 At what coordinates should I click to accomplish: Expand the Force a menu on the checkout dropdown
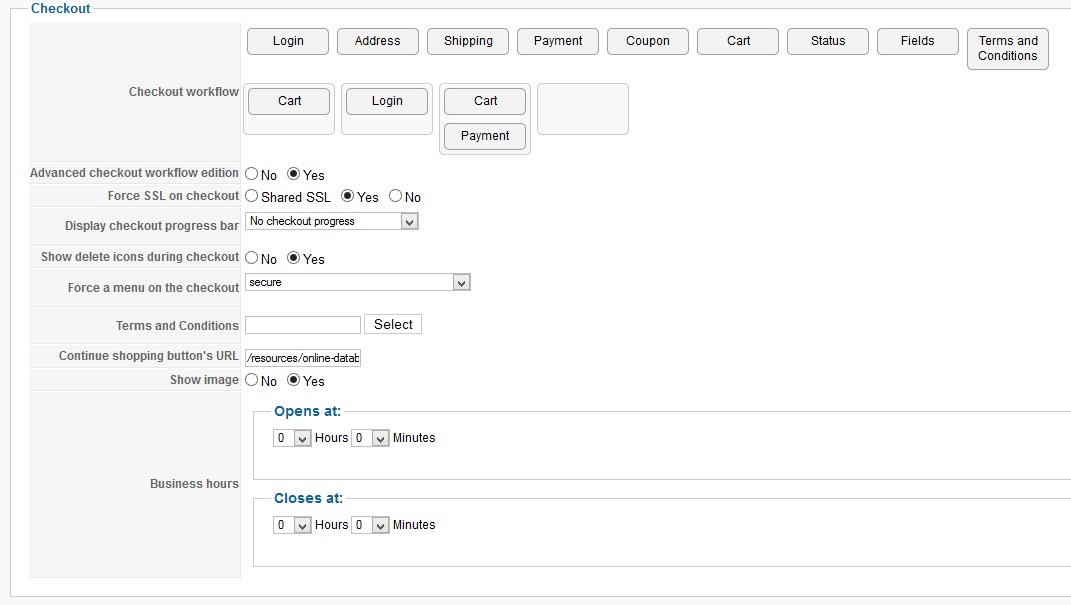click(357, 283)
